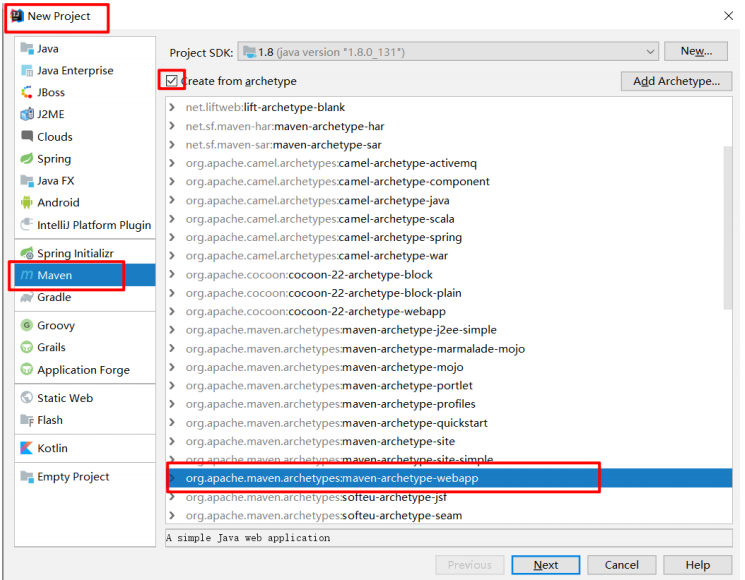
Task: Select camel-archetype-war row
Action: 449,256
